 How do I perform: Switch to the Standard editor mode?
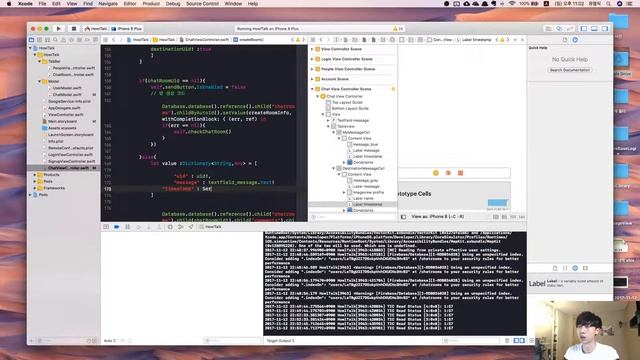pos(549,29)
